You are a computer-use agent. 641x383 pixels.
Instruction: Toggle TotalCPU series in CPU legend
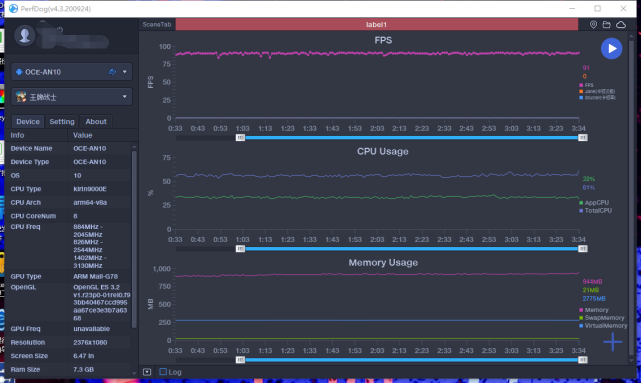pyautogui.click(x=596, y=211)
